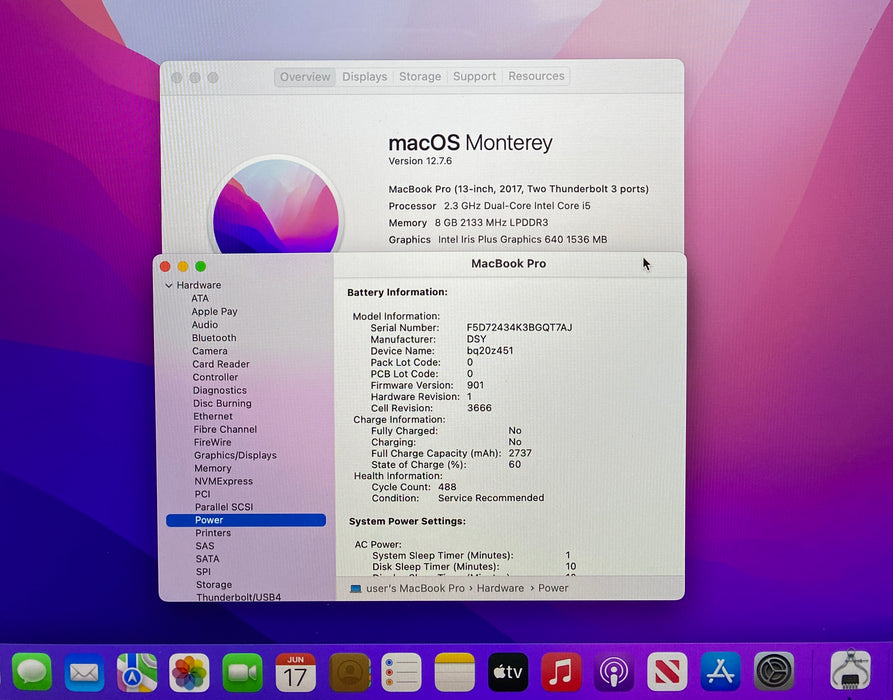Click the Service Recommended condition text
Image resolution: width=893 pixels, height=700 pixels.
pos(491,498)
